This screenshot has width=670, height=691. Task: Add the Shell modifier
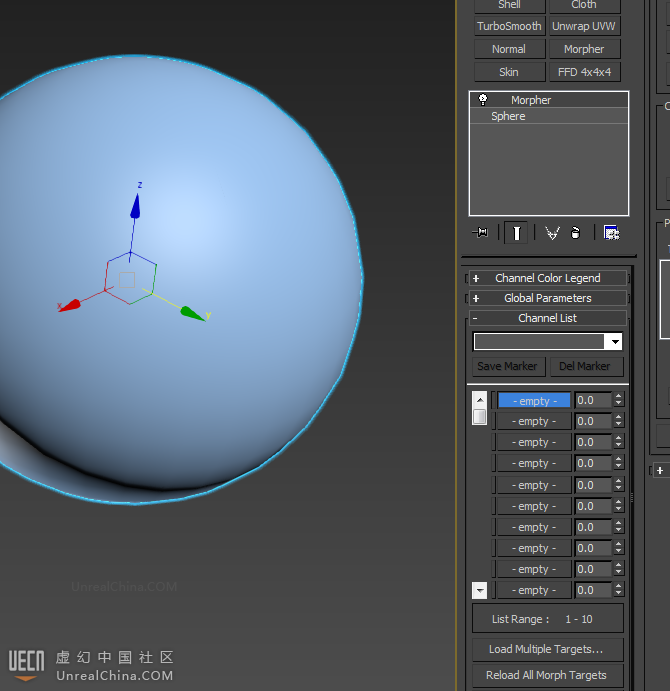[x=510, y=5]
